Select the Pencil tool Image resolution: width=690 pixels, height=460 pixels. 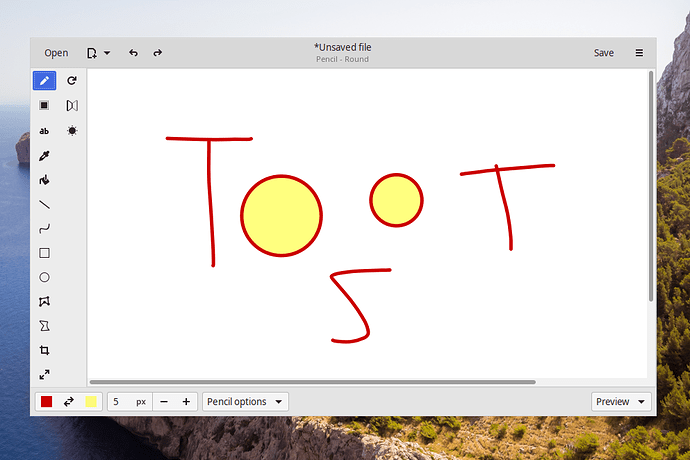click(x=44, y=81)
